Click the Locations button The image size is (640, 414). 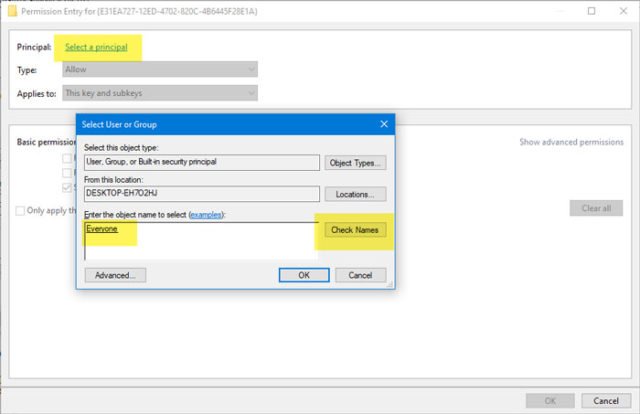[x=355, y=194]
